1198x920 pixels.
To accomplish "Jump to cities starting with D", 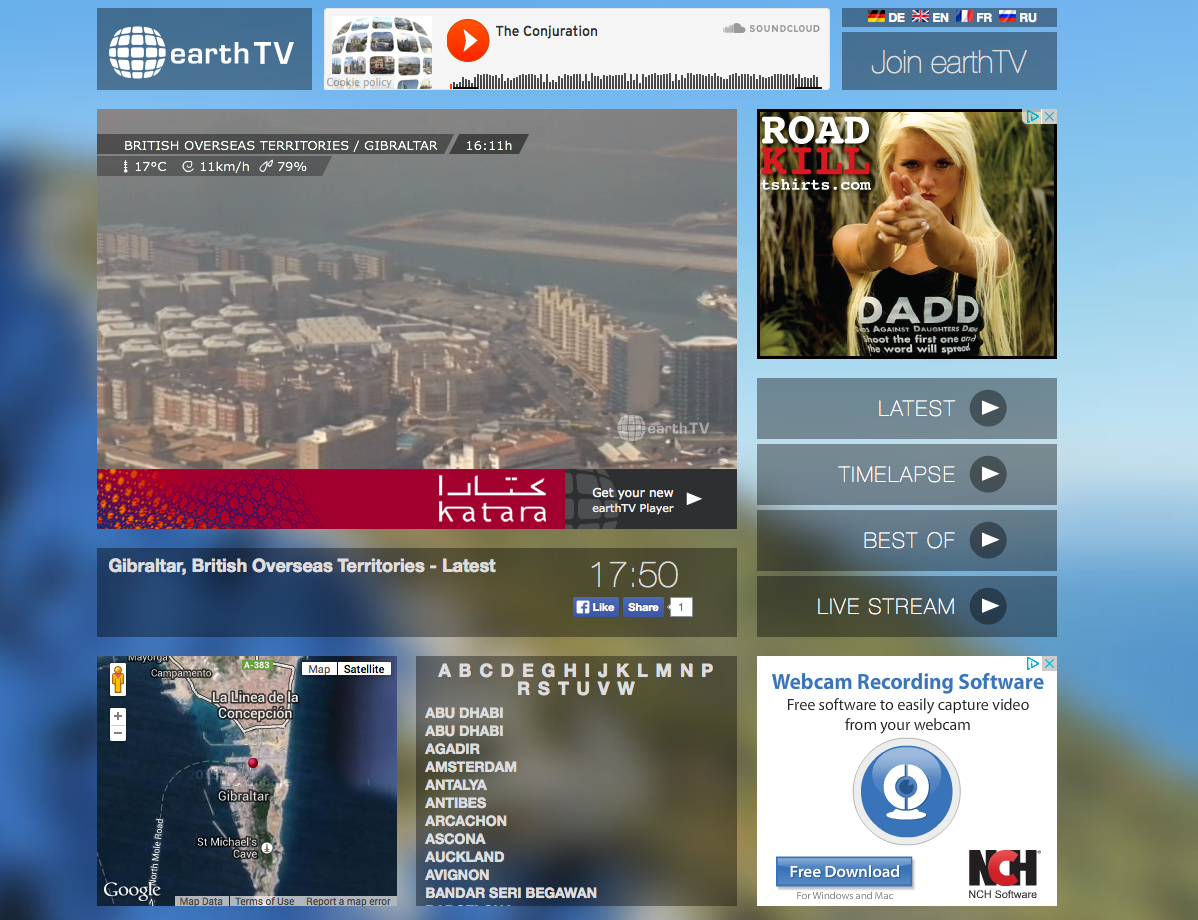I will coord(507,670).
